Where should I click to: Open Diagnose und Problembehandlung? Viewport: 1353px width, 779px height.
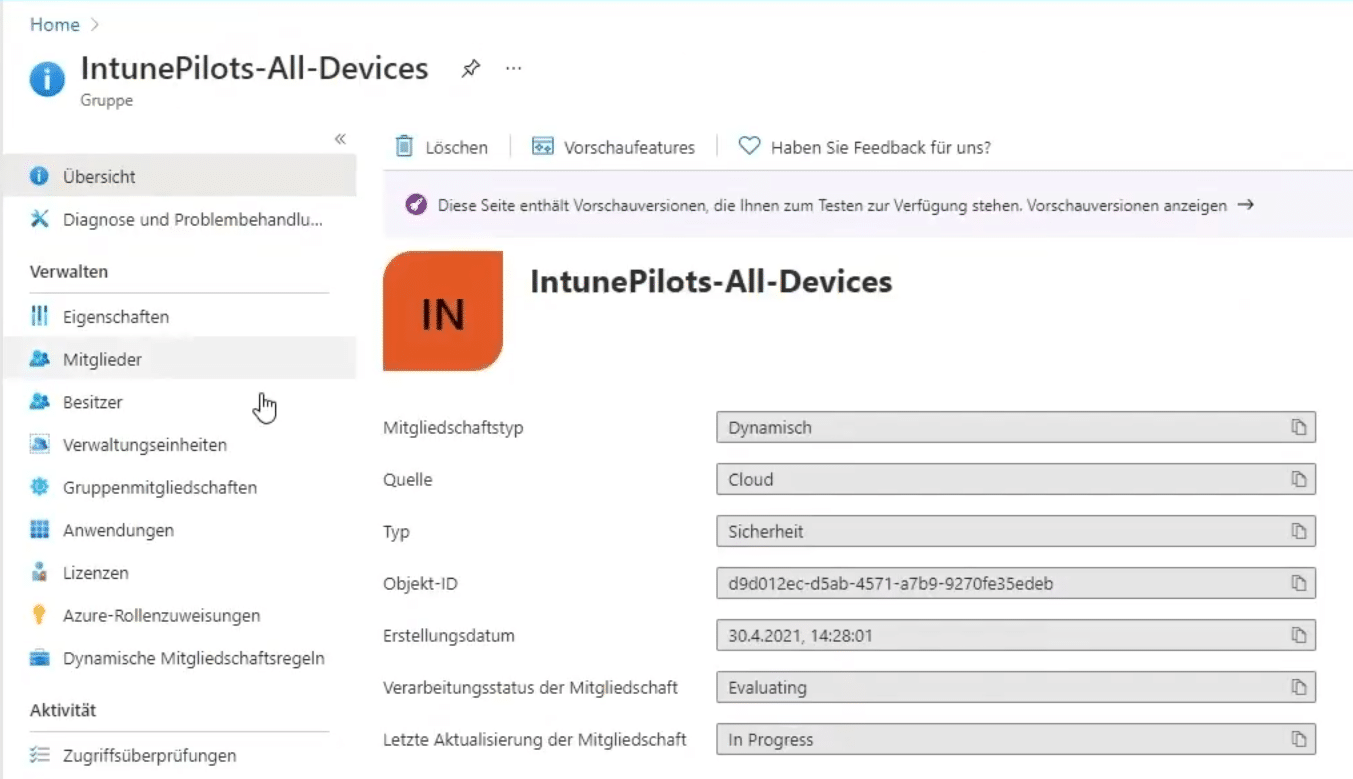click(x=178, y=219)
